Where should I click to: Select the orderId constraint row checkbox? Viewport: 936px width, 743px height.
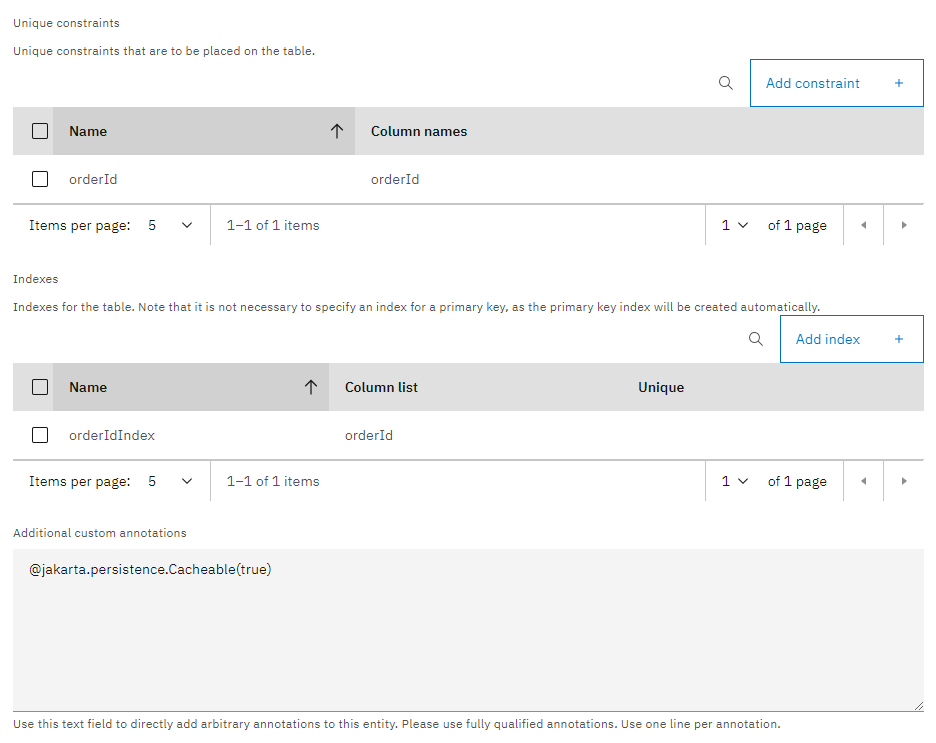(x=40, y=179)
